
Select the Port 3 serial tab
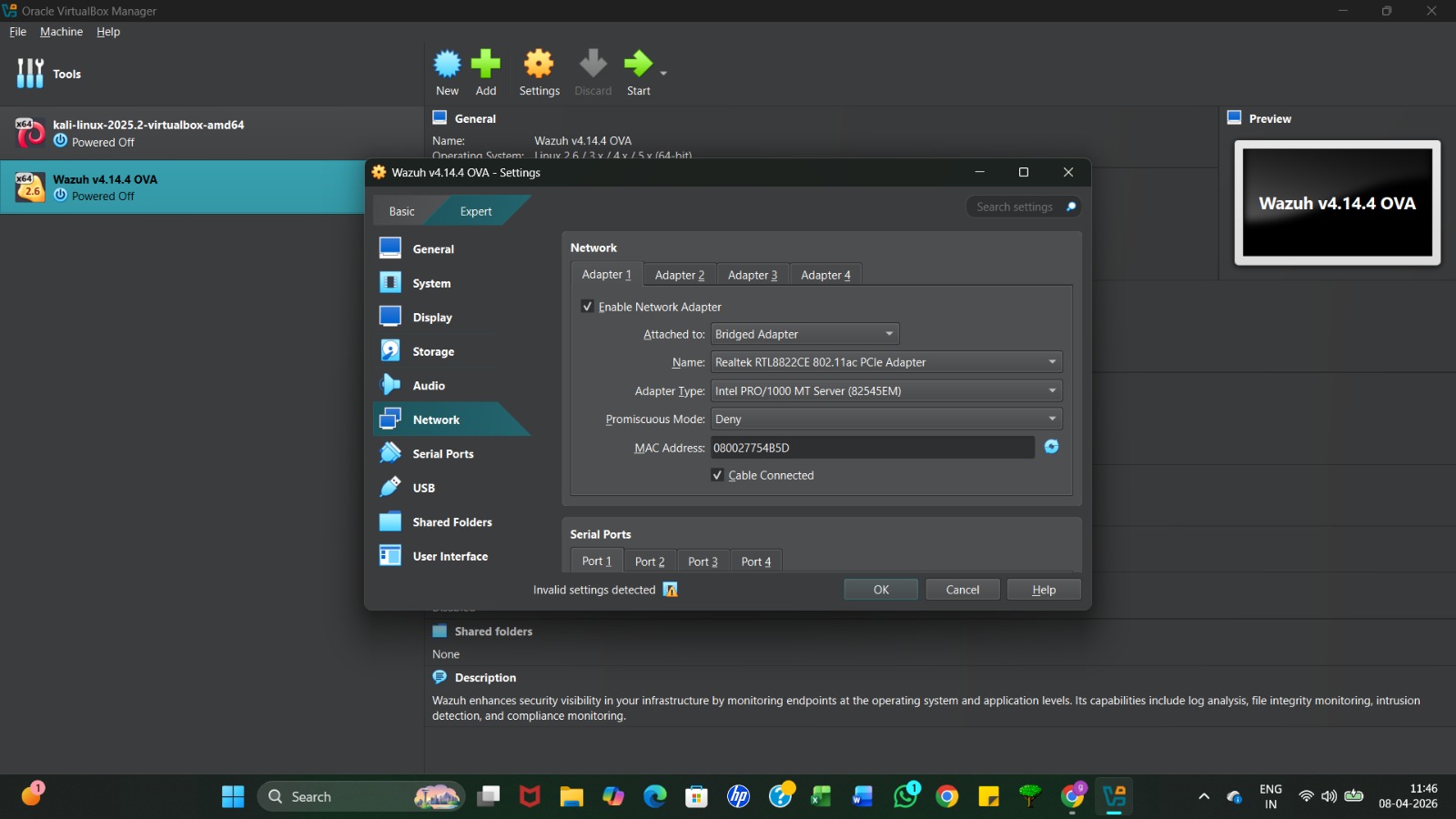click(703, 561)
